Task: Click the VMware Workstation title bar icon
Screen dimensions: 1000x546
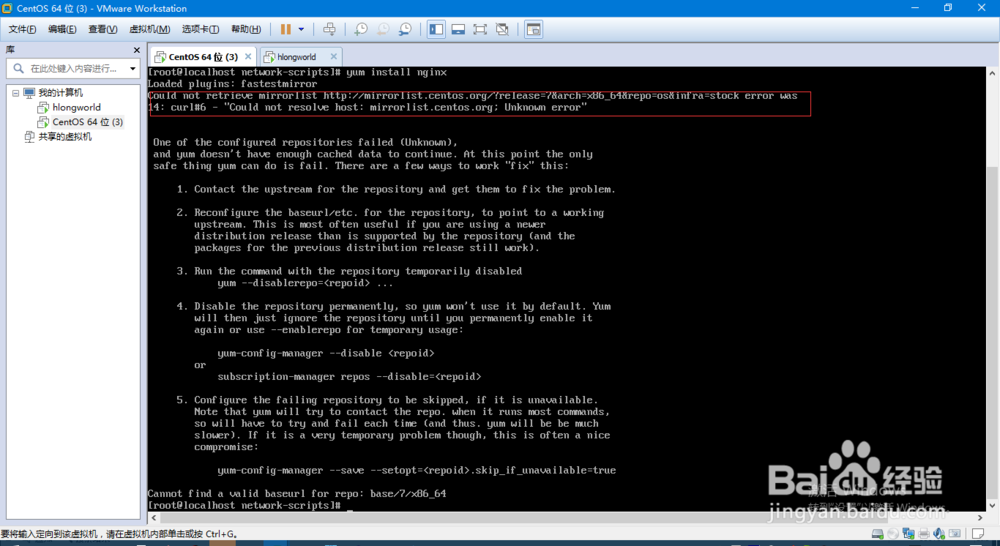Action: [x=7, y=8]
